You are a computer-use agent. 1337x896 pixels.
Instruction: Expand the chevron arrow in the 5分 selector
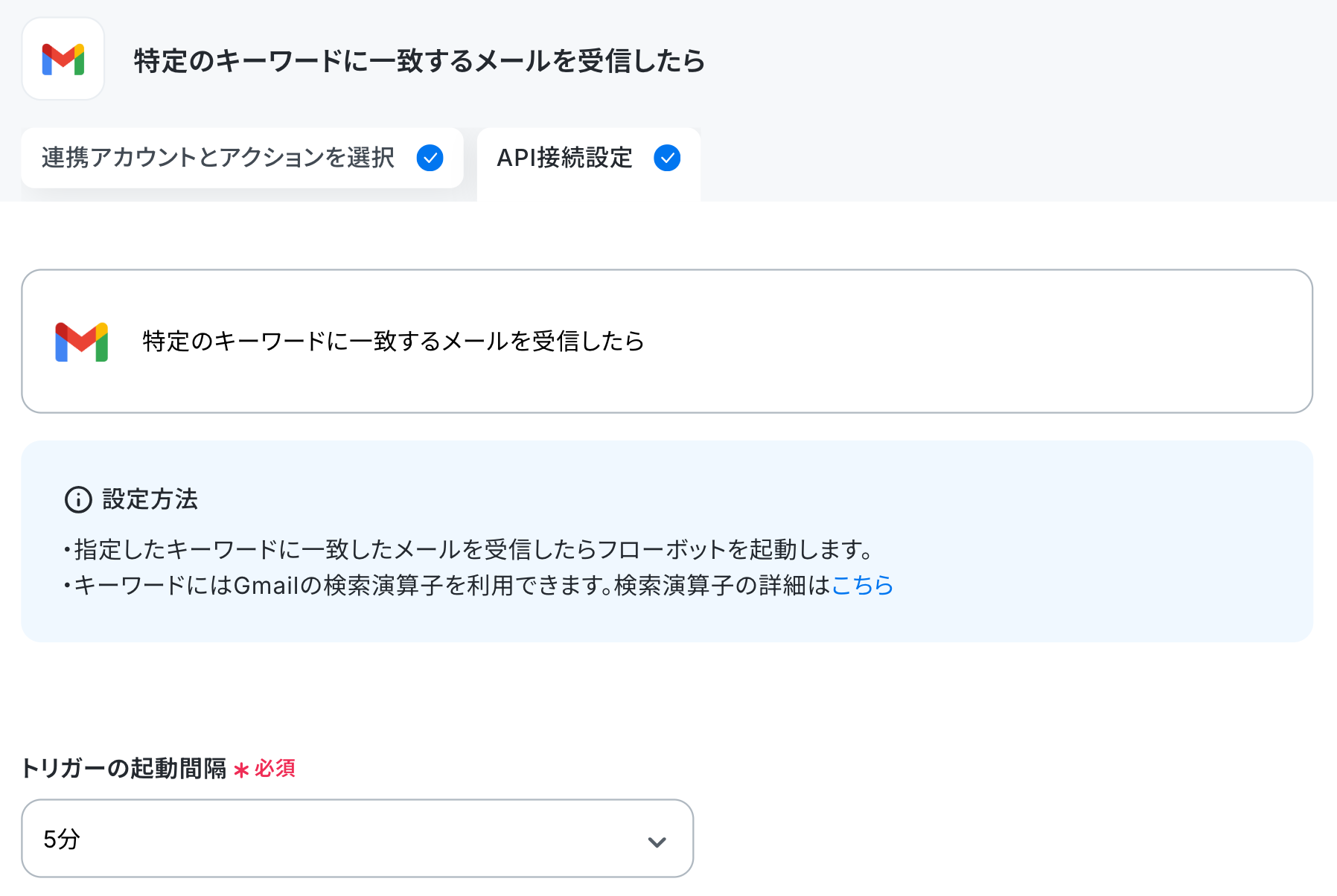tap(657, 842)
